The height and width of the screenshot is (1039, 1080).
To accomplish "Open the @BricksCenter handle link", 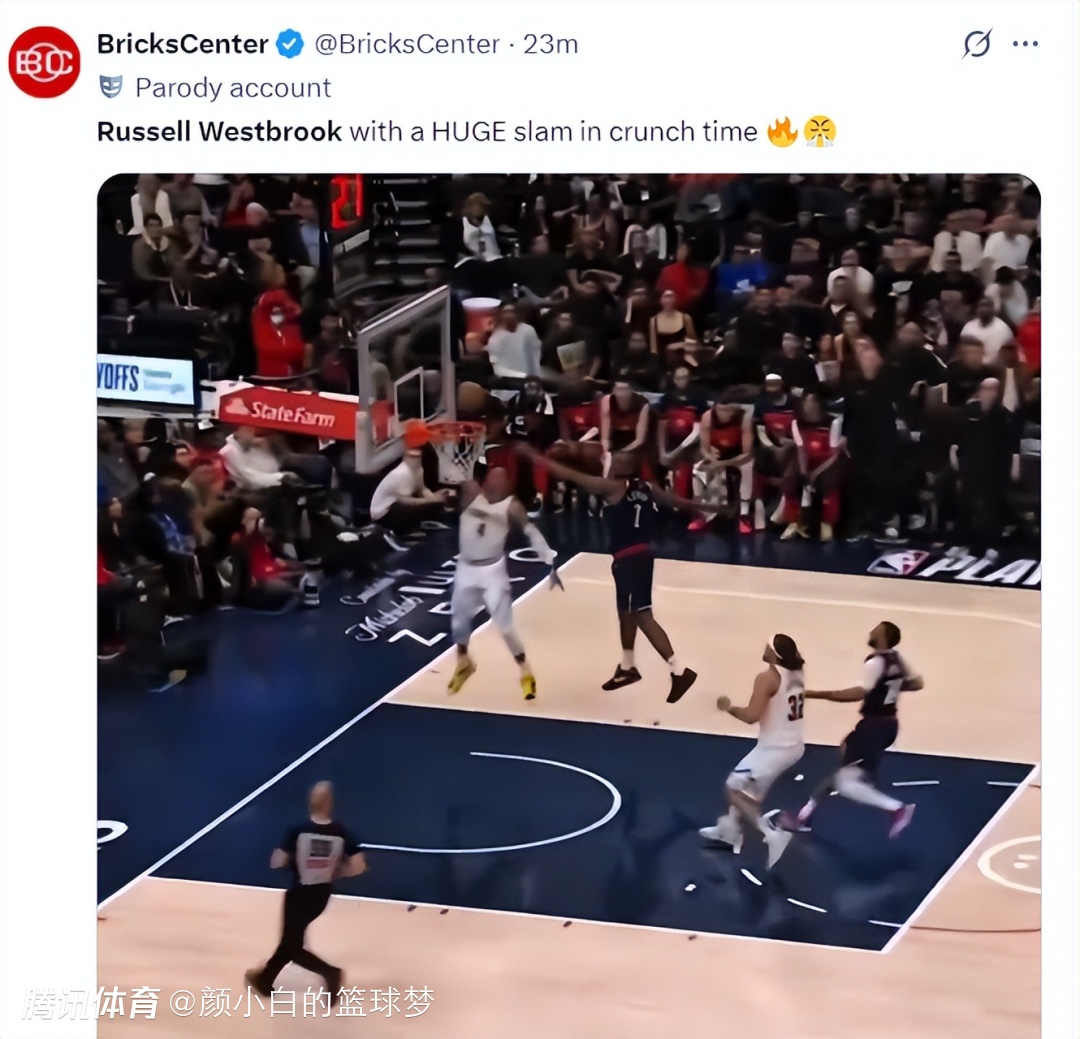I will pyautogui.click(x=407, y=44).
